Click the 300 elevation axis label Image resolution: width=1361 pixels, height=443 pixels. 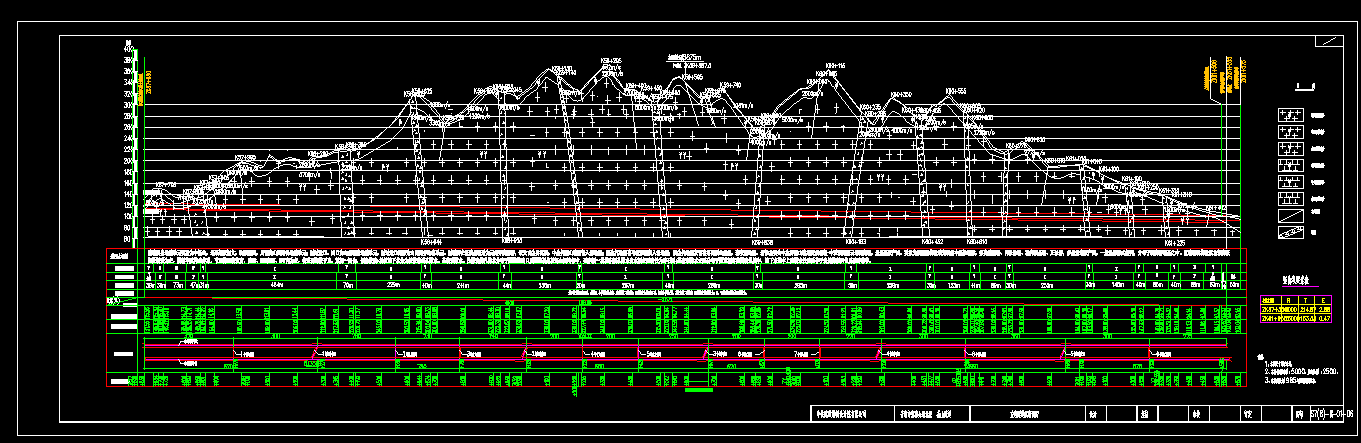(x=127, y=105)
